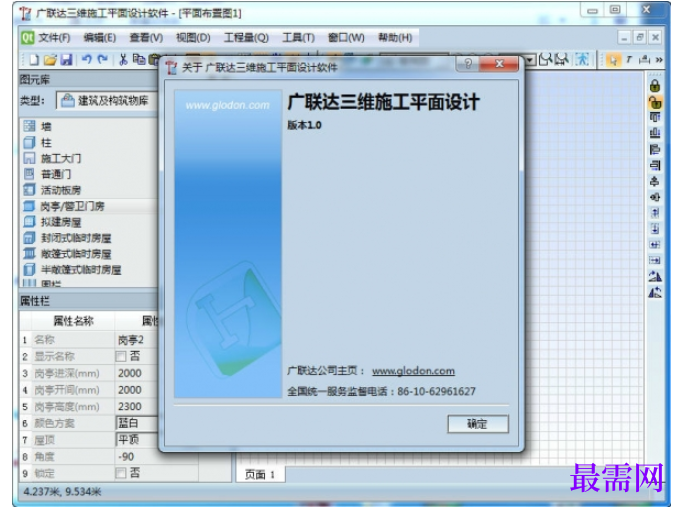The height and width of the screenshot is (509, 682).
Task: Open the 文件(F) menu
Action: 54,38
